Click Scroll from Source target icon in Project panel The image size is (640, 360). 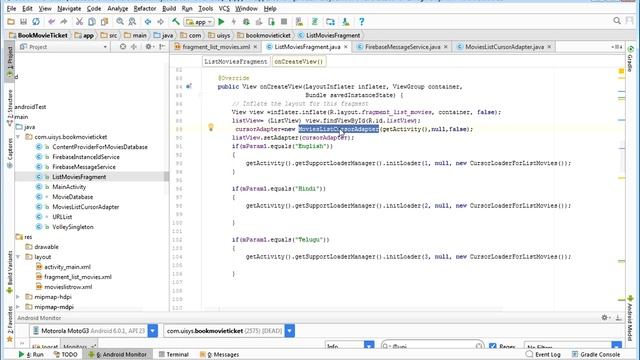pyautogui.click(x=123, y=47)
